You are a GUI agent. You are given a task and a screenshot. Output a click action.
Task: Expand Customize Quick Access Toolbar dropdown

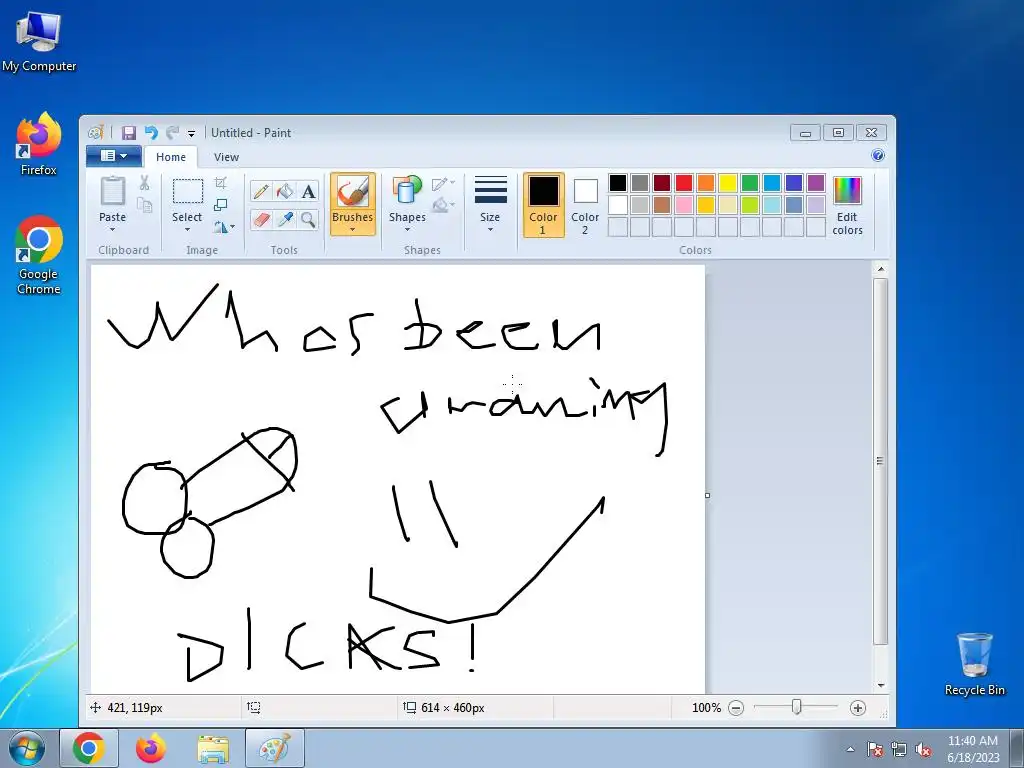(191, 134)
